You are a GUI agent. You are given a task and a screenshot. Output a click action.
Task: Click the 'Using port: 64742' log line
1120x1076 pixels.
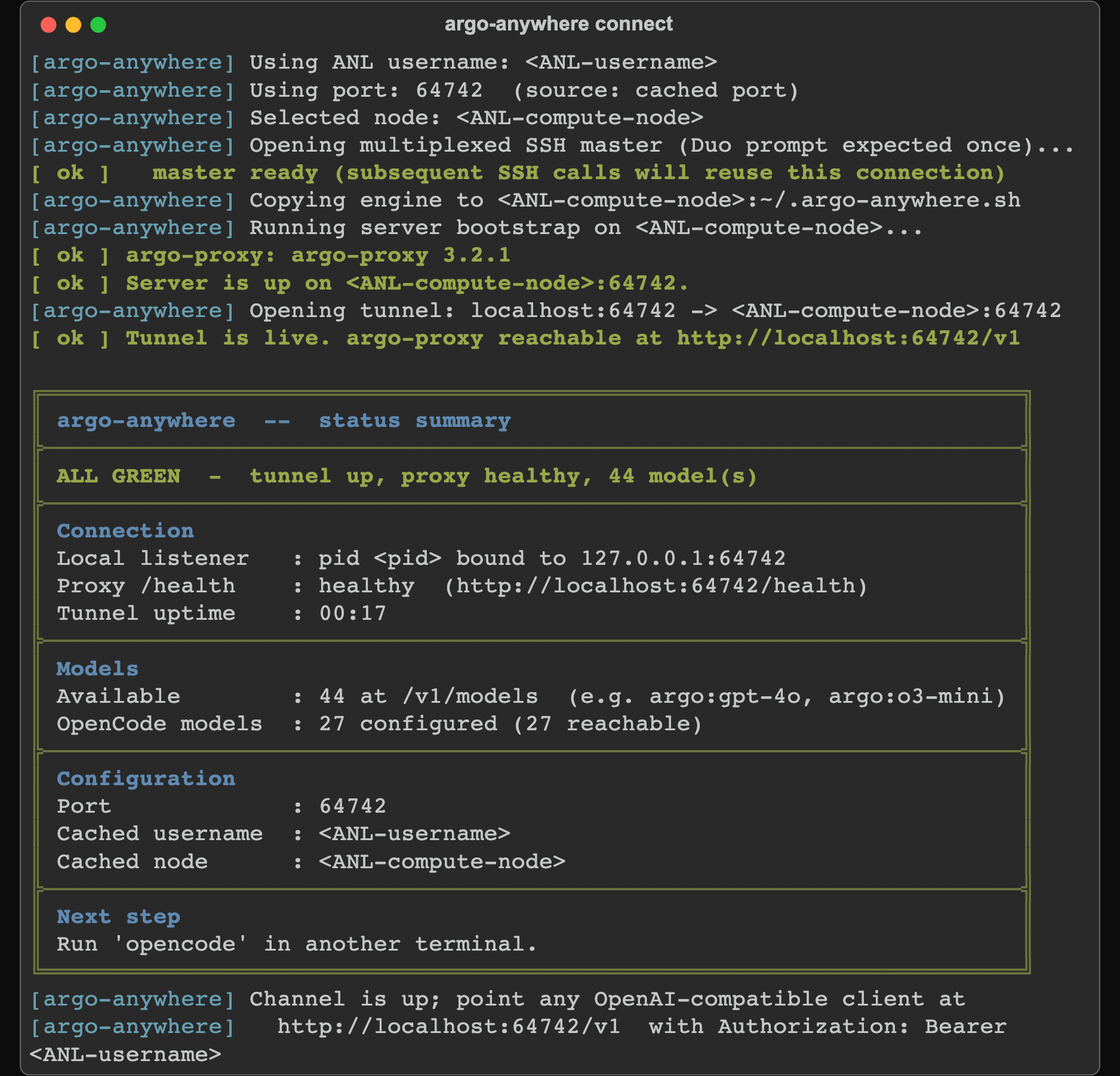tap(414, 90)
